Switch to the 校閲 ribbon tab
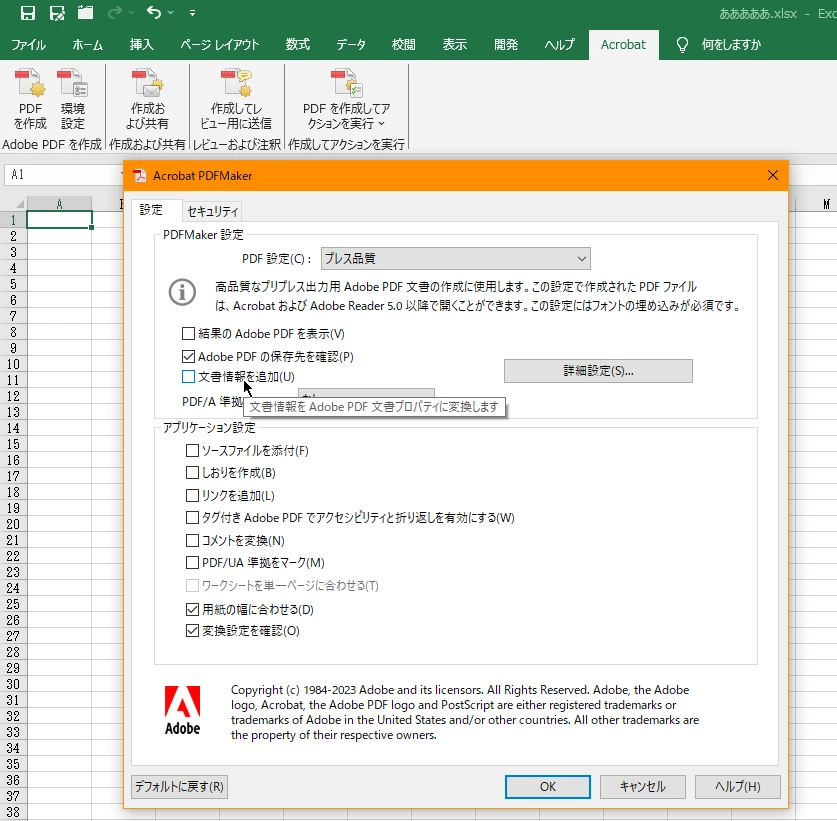This screenshot has width=837, height=821. point(404,45)
